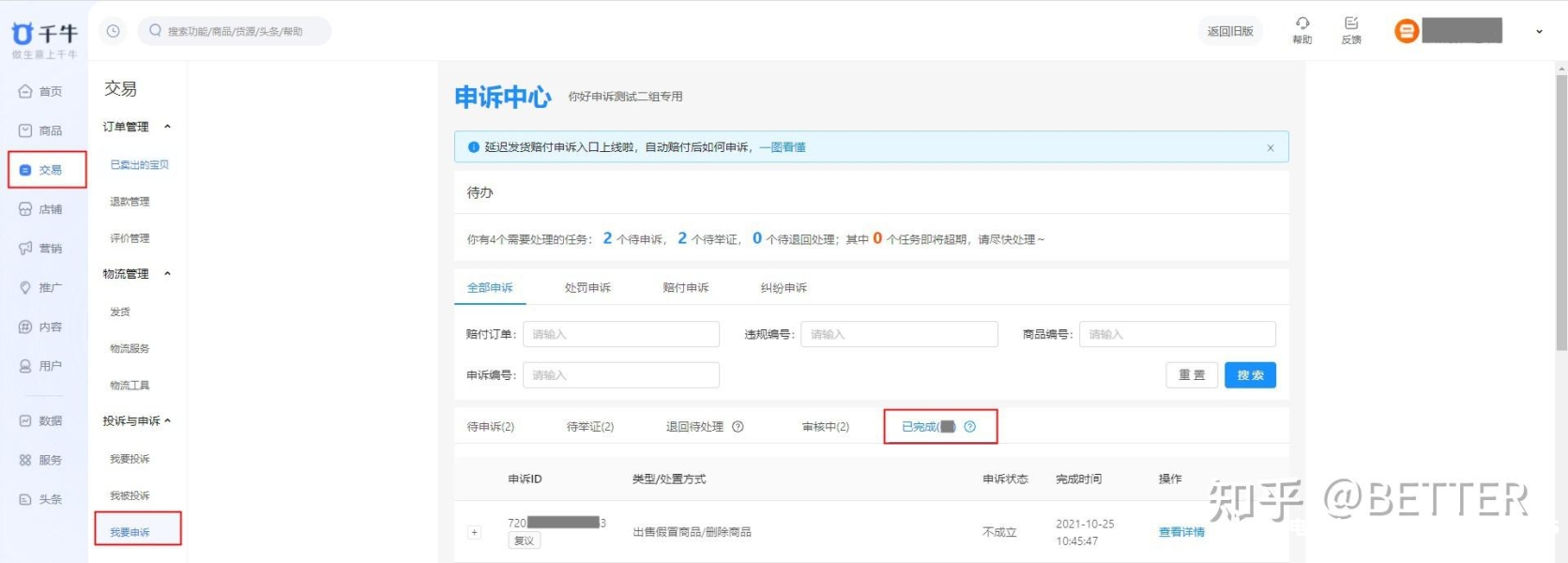The height and width of the screenshot is (563, 1568).
Task: Click the 反馈 feedback icon
Action: [1351, 23]
